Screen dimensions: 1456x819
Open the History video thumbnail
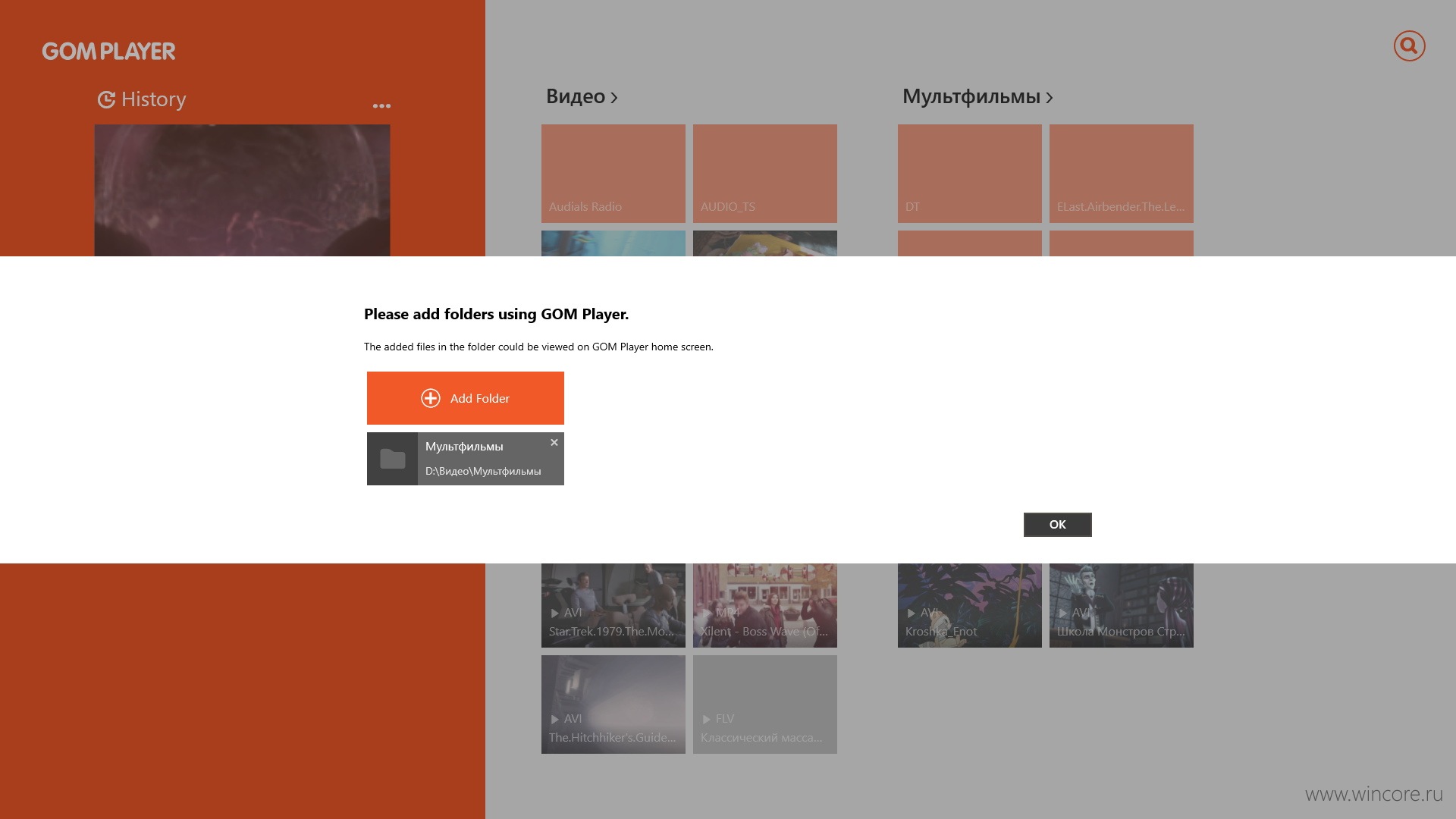click(242, 190)
